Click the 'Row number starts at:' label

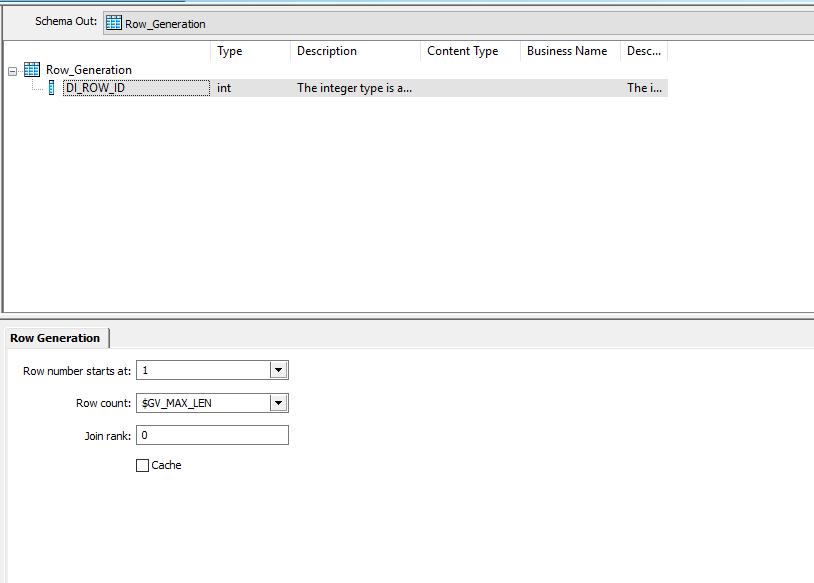[77, 371]
